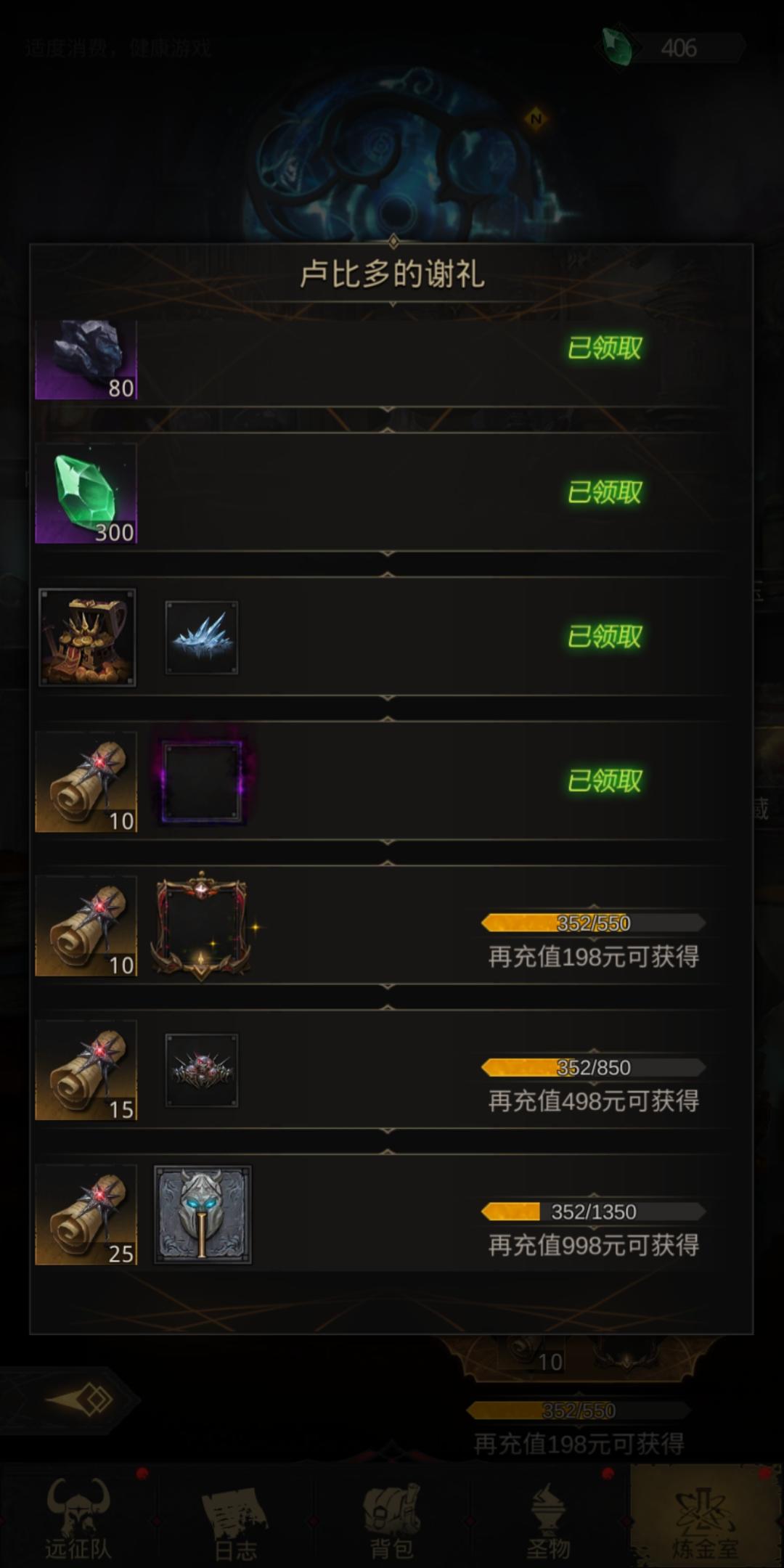Tap the dark ore reward icon showing 80
Screen dimensions: 784x1568
click(x=86, y=359)
